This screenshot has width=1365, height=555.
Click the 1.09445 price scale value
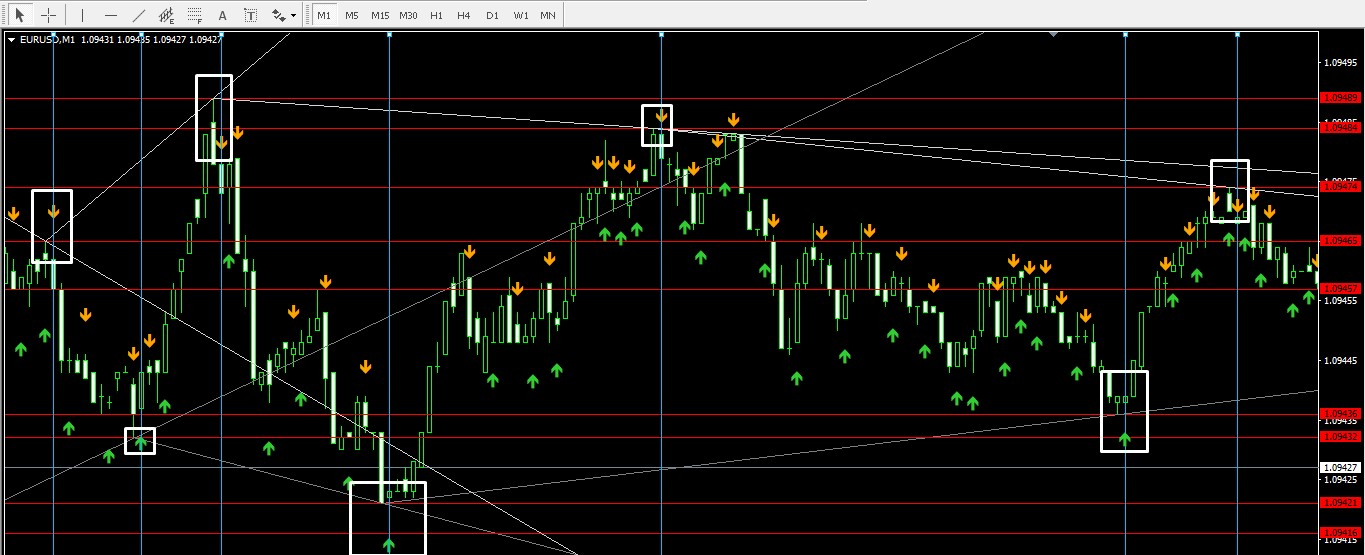1340,360
